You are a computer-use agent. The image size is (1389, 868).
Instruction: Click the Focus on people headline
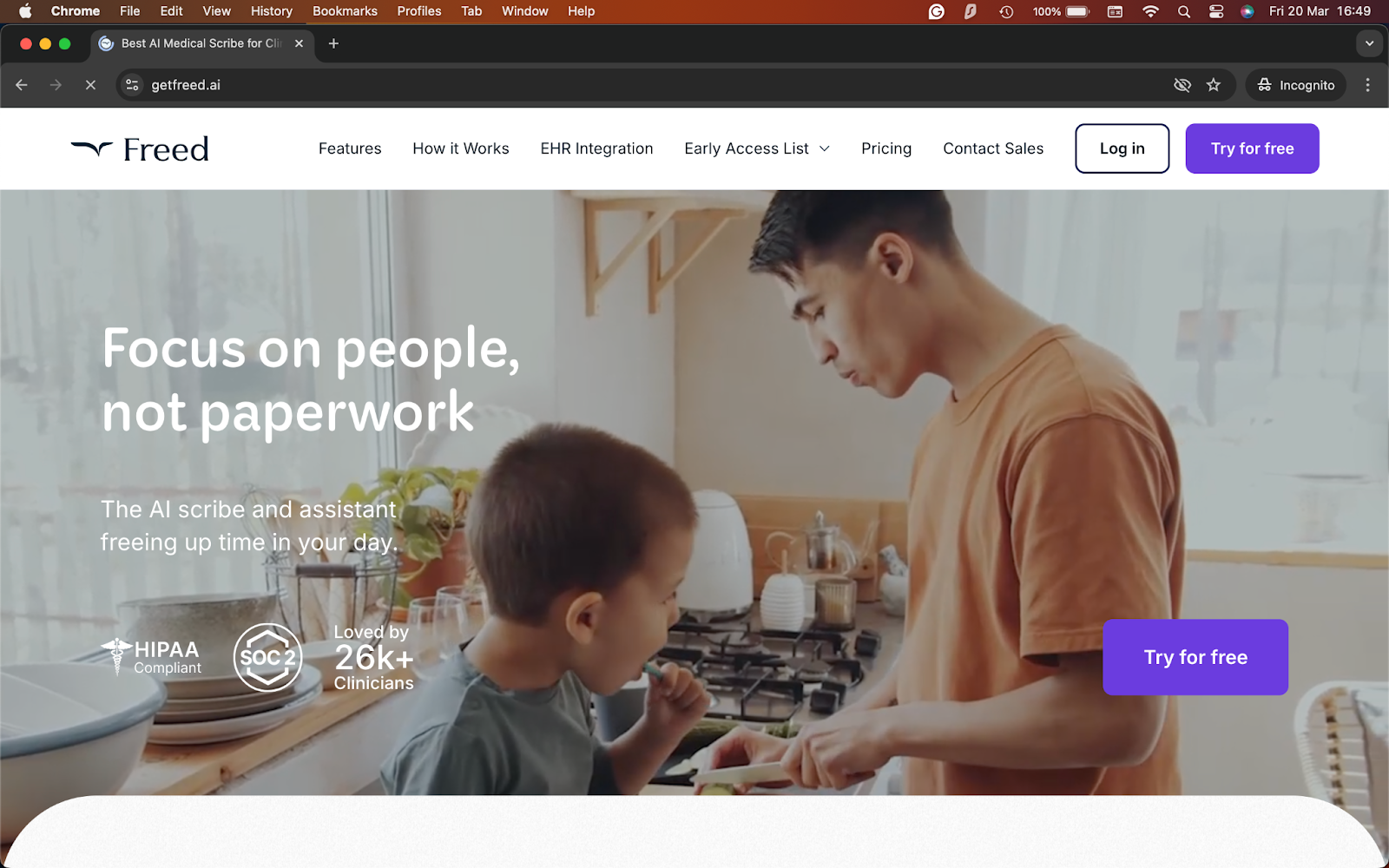click(311, 379)
